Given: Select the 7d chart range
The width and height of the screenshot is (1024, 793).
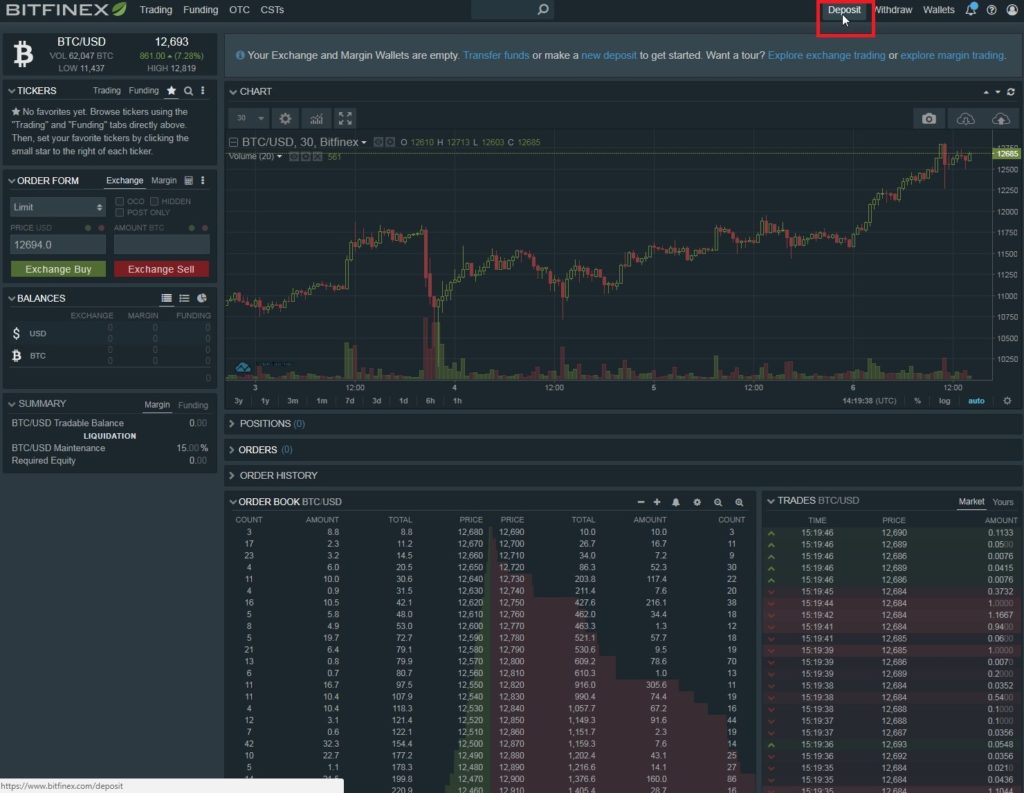Looking at the screenshot, I should pyautogui.click(x=349, y=400).
